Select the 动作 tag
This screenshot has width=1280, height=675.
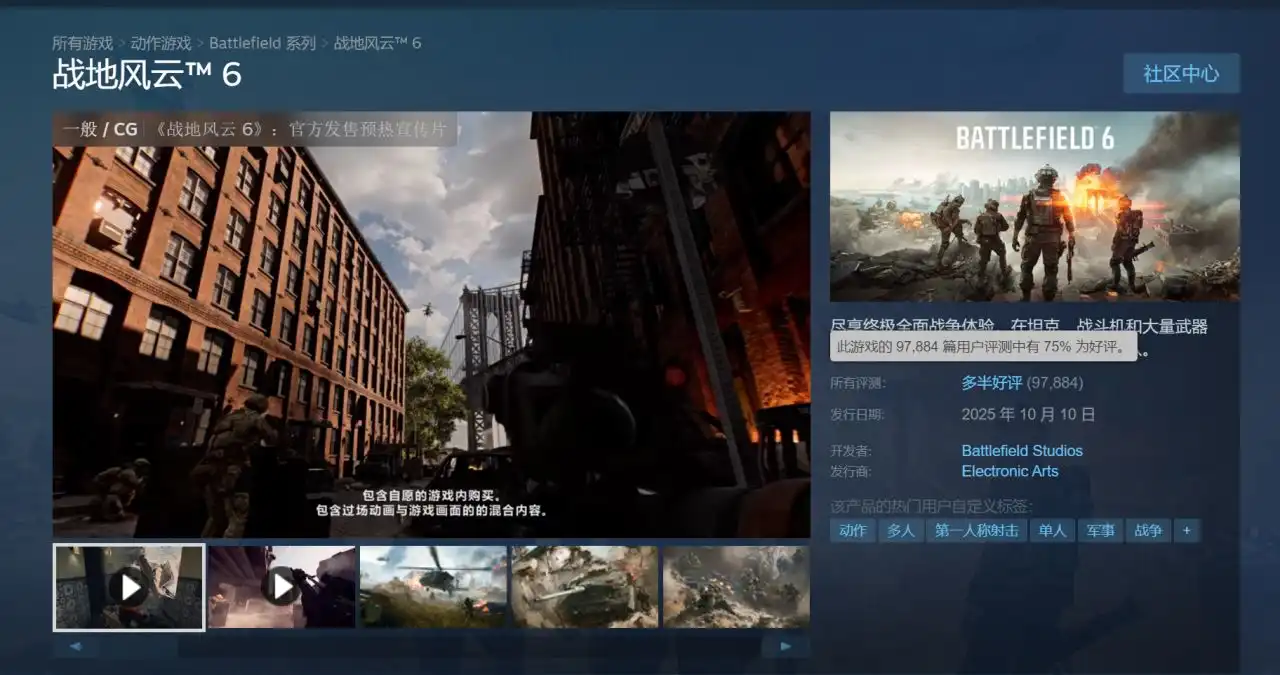click(x=852, y=531)
